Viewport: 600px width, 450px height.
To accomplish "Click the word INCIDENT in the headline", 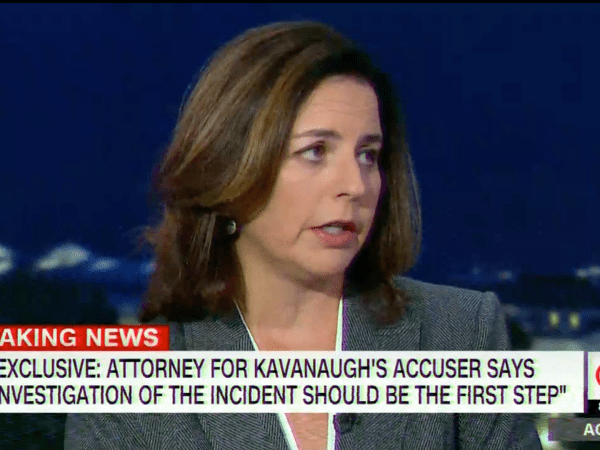I will (x=254, y=395).
